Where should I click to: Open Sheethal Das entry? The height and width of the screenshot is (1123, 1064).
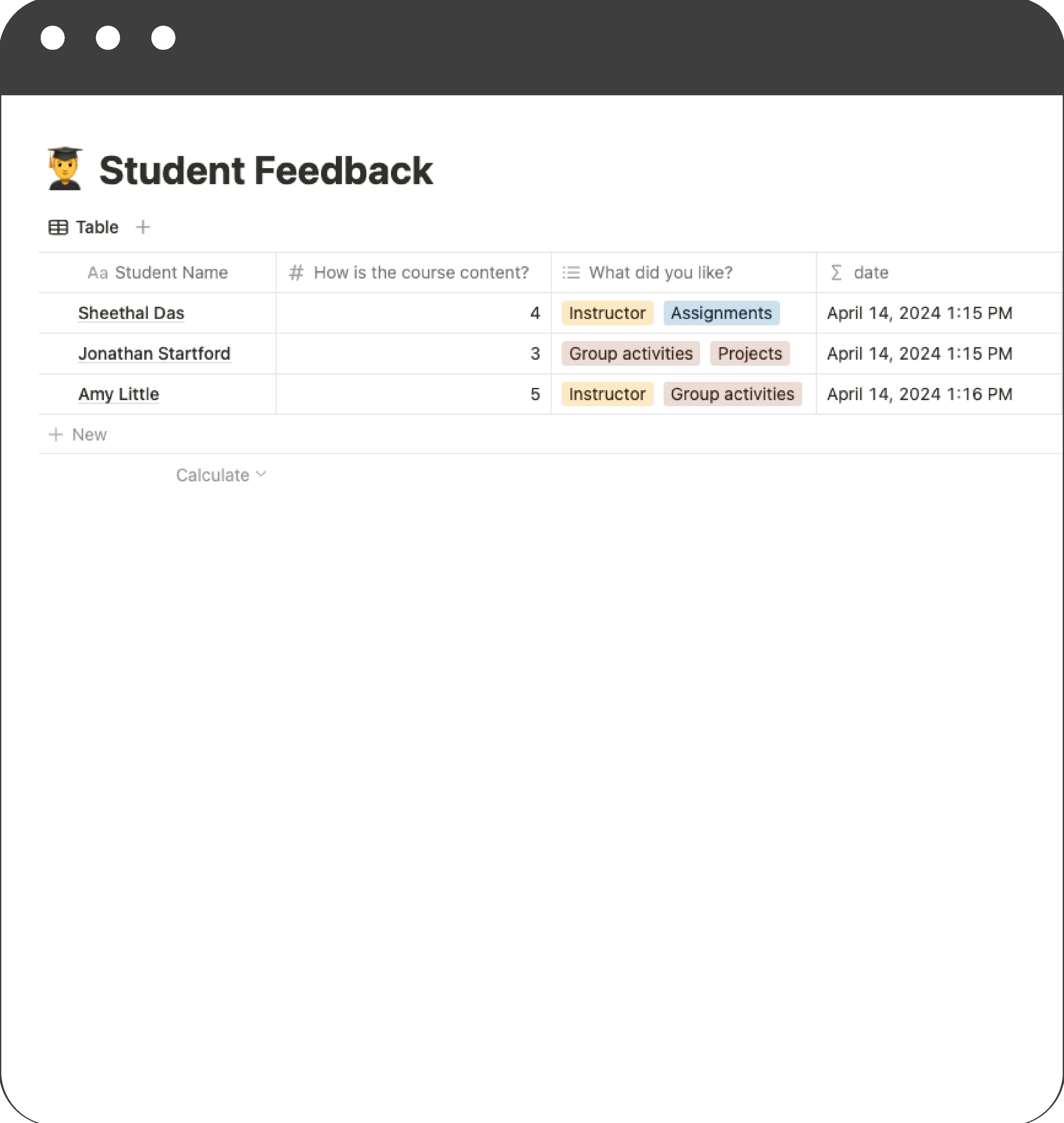[x=131, y=313]
